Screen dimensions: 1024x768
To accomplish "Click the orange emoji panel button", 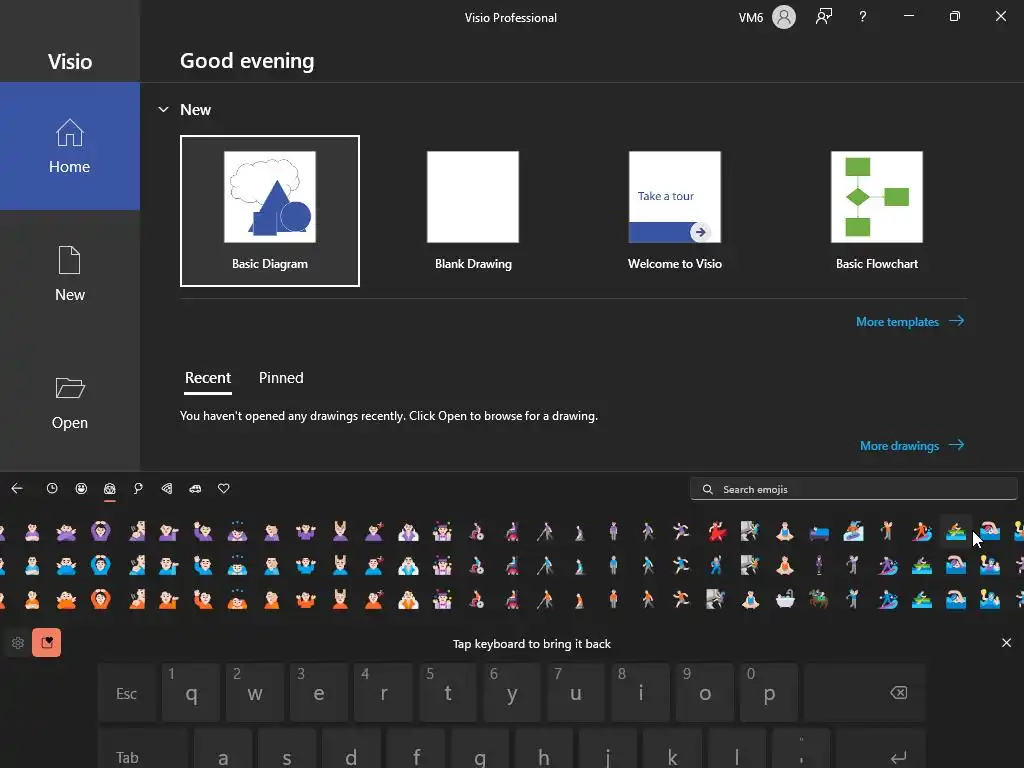I will point(46,643).
